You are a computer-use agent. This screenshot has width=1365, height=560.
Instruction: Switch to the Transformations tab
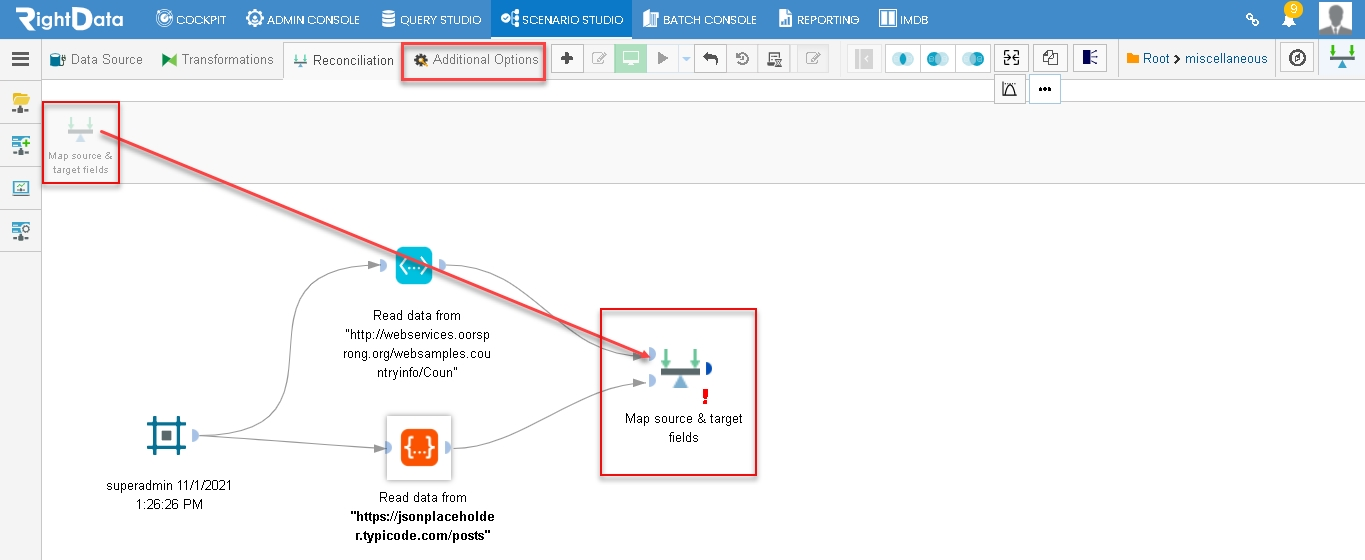(x=217, y=59)
